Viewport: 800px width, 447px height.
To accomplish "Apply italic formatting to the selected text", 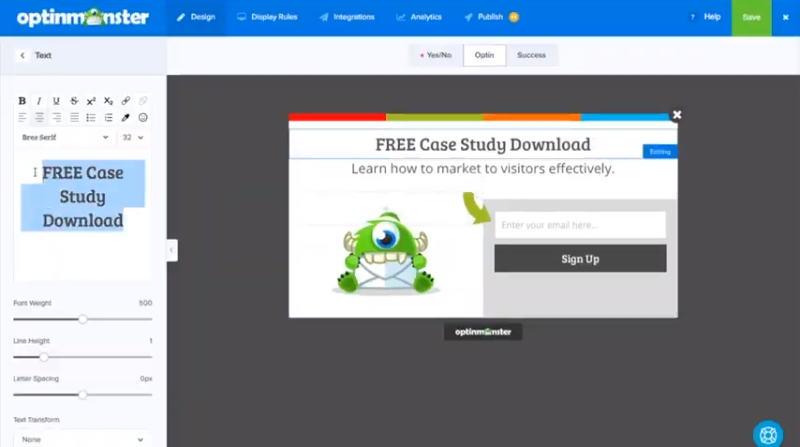I will pyautogui.click(x=39, y=101).
